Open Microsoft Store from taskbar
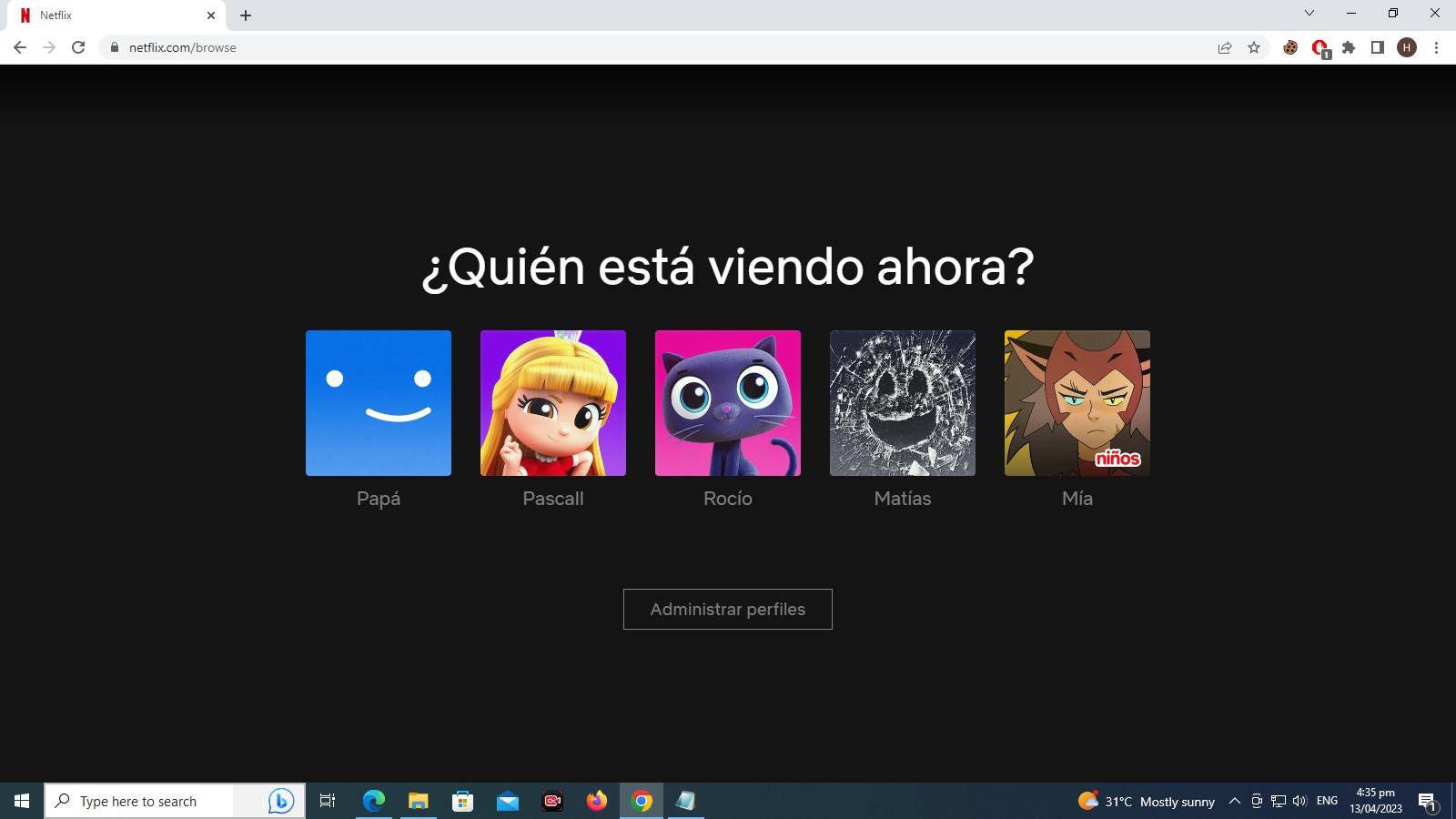1456x819 pixels. point(463,801)
